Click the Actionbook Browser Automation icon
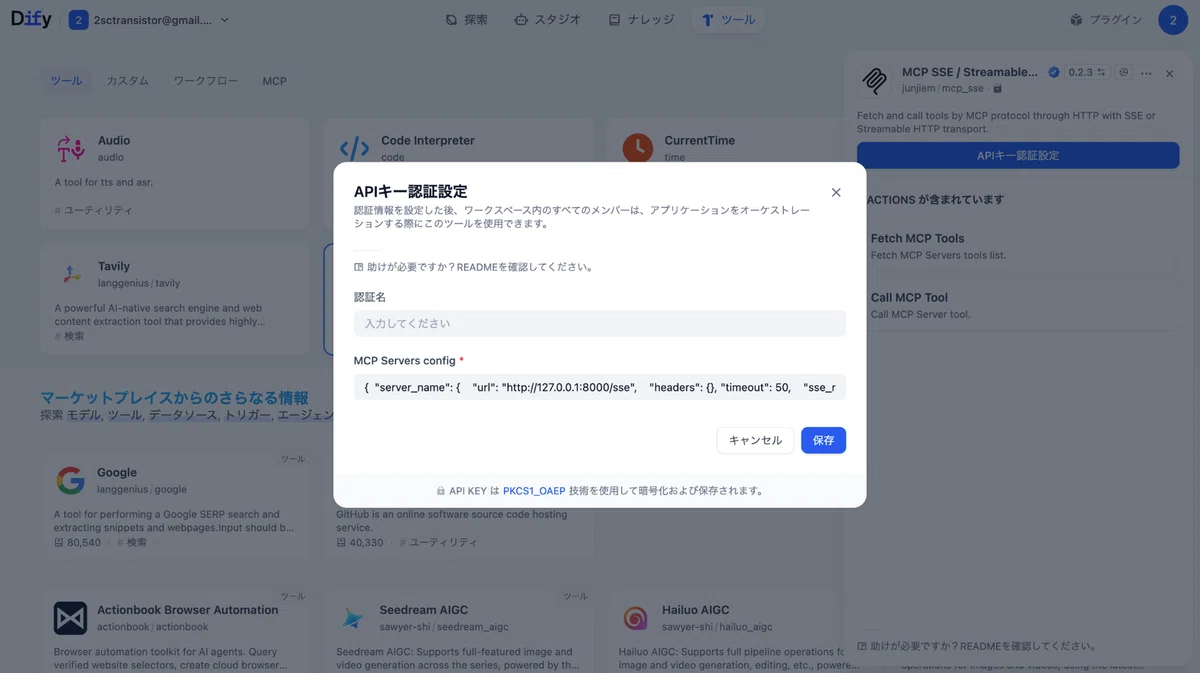The height and width of the screenshot is (673, 1200). click(71, 618)
